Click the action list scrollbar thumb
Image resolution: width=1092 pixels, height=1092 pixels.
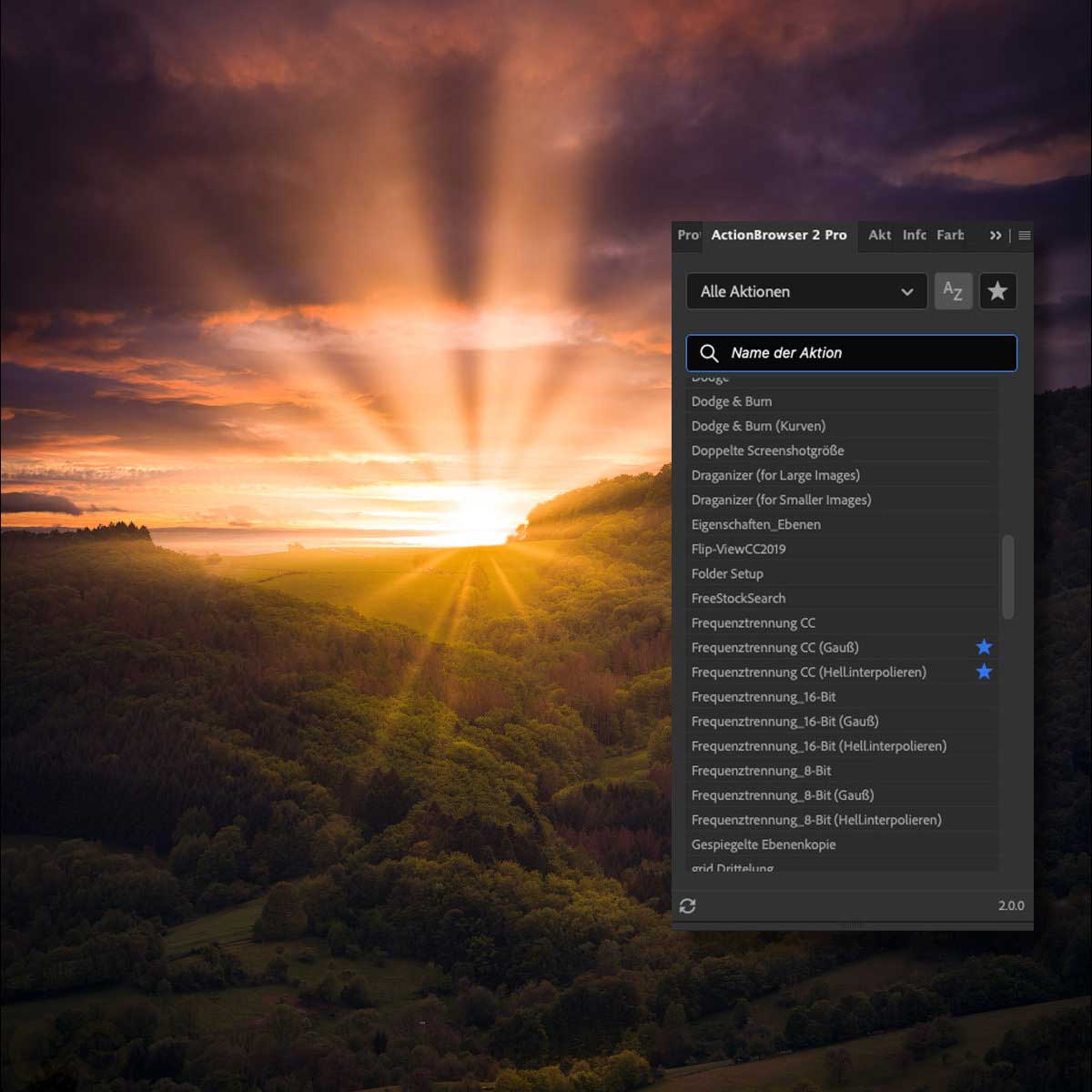[1007, 577]
